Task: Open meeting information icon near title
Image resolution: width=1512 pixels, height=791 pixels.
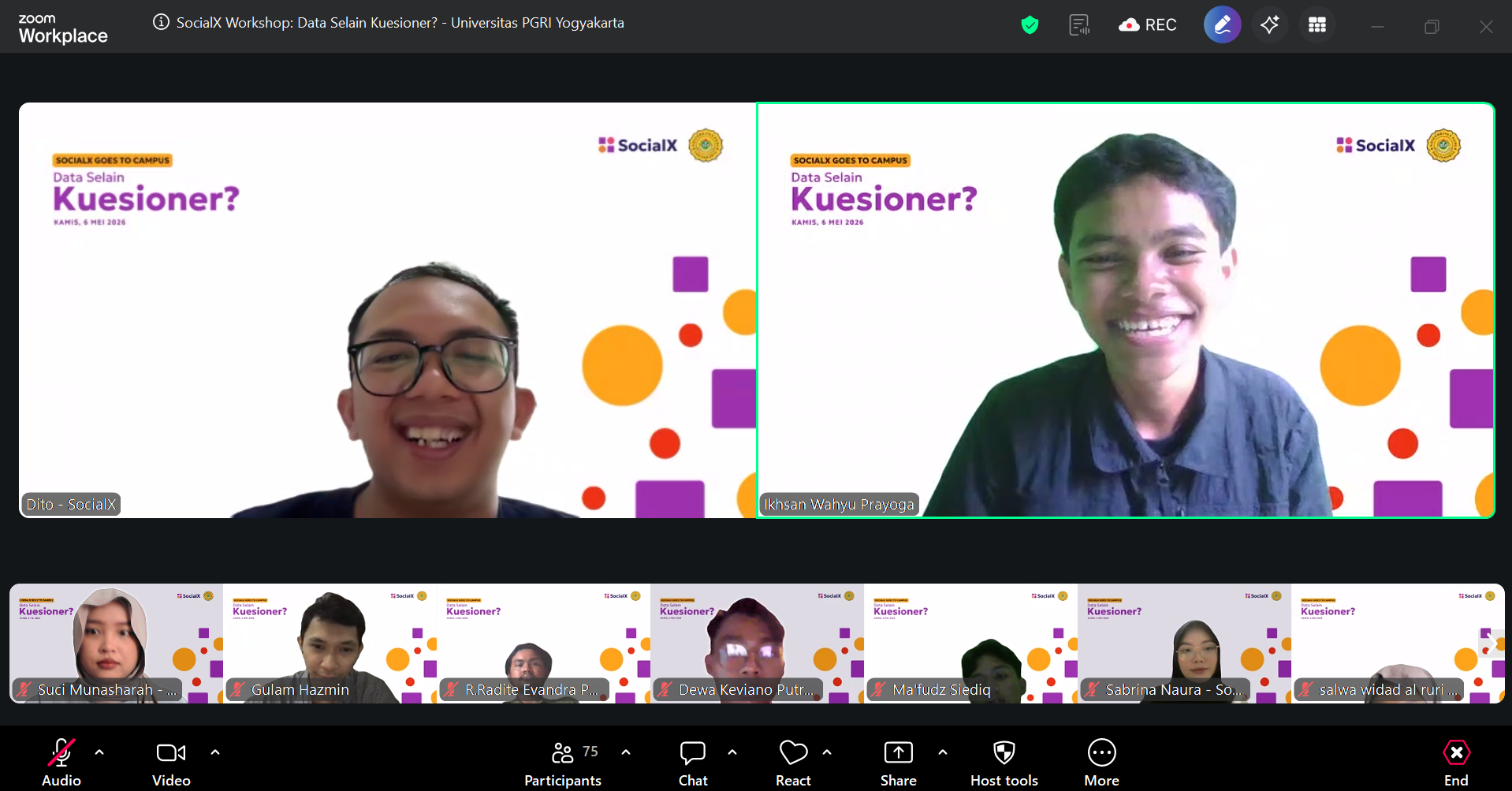Action: (x=161, y=22)
